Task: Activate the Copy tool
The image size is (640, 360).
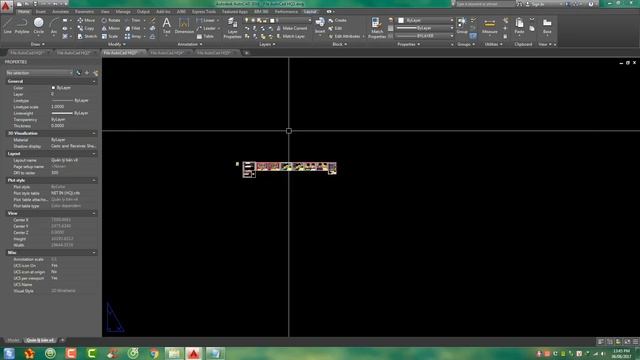Action: tap(86, 28)
